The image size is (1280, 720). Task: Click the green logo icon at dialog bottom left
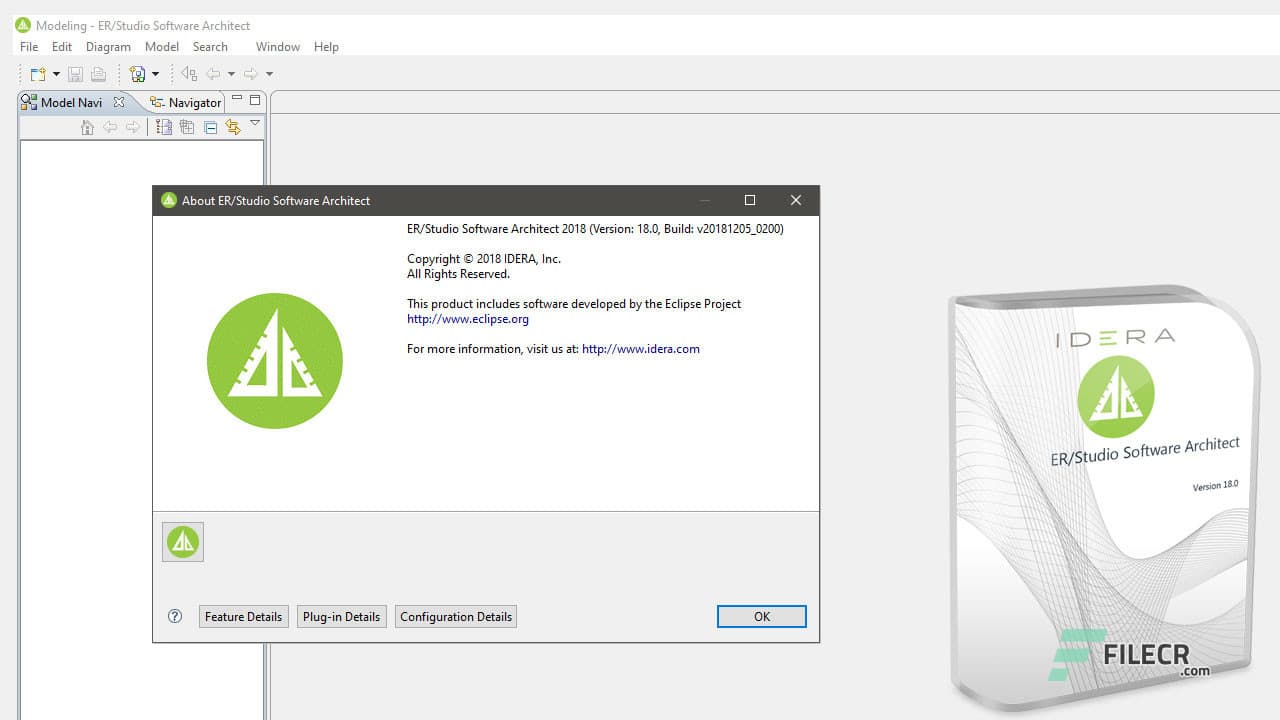[x=182, y=541]
